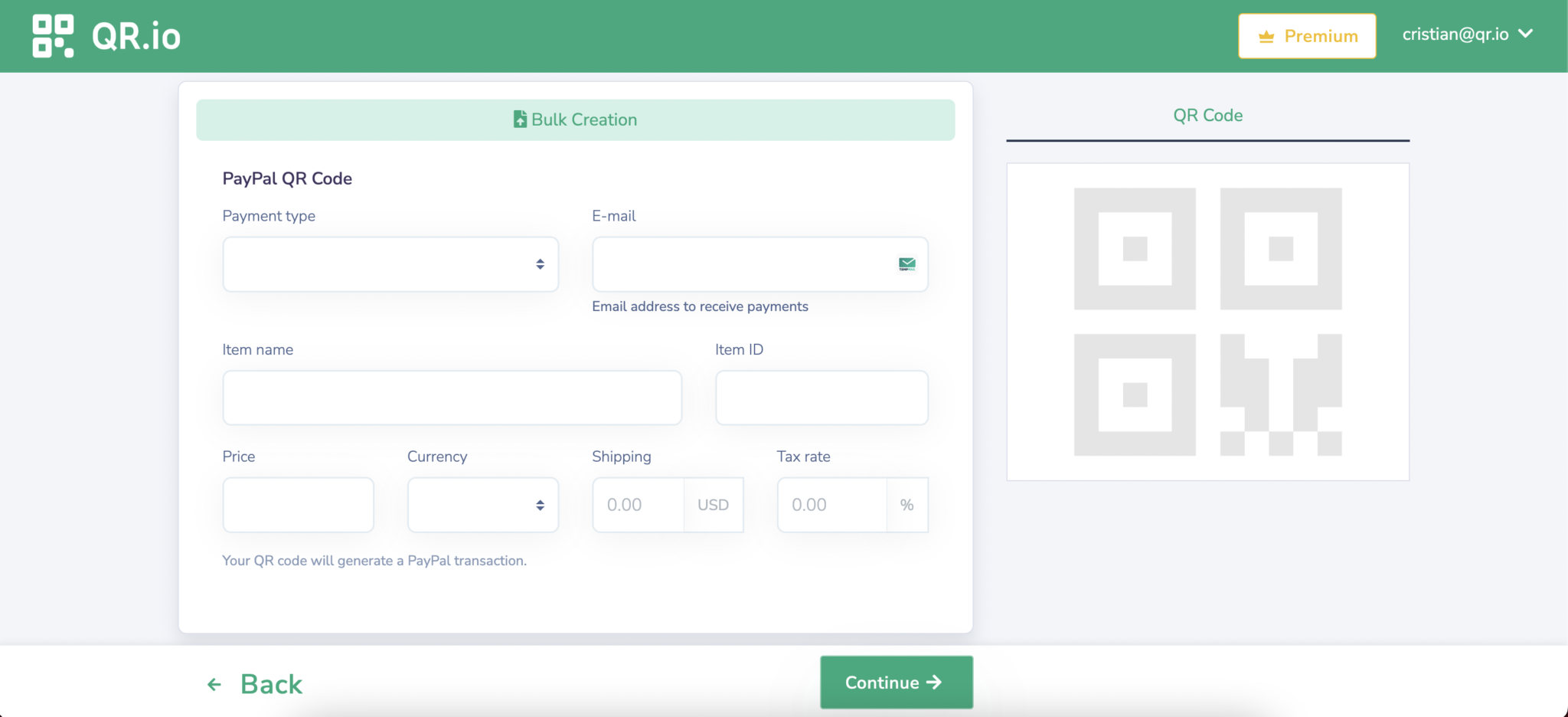This screenshot has width=1568, height=717.
Task: Click the arrow icon inside Continue button
Action: click(935, 682)
